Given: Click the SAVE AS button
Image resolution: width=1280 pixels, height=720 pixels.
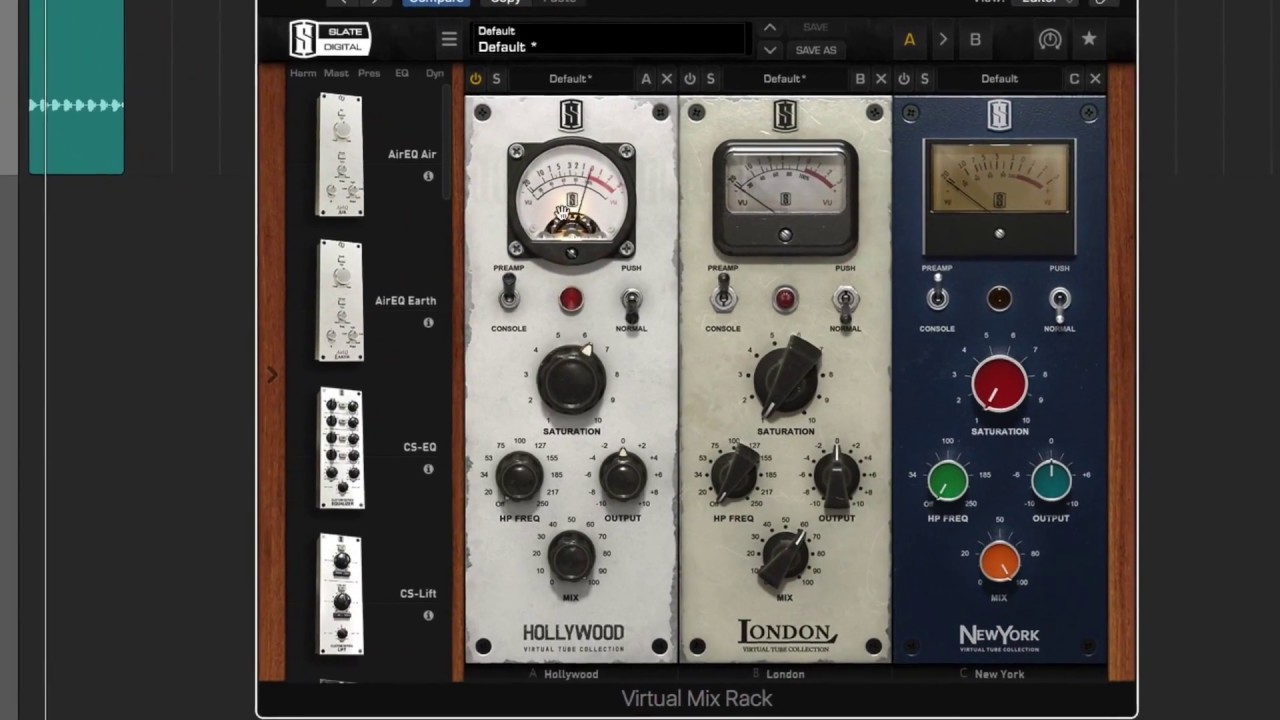Looking at the screenshot, I should 816,50.
